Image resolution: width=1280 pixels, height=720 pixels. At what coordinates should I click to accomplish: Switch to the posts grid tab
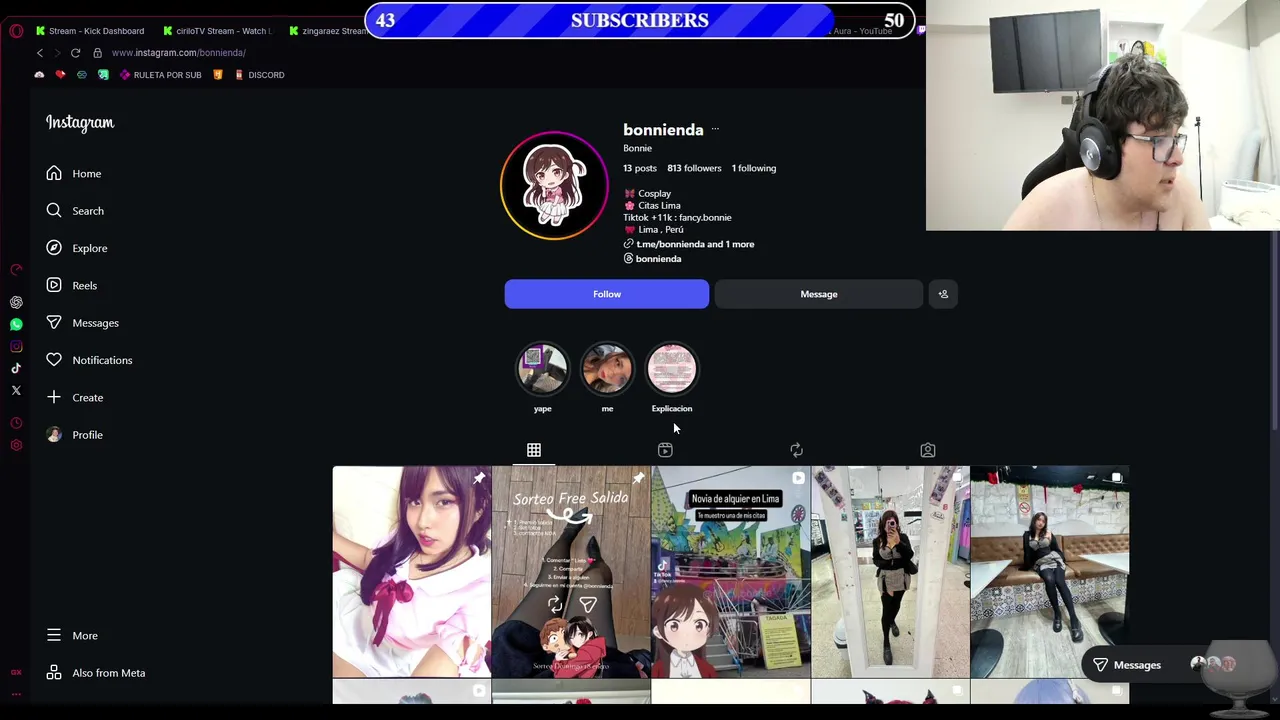[534, 450]
